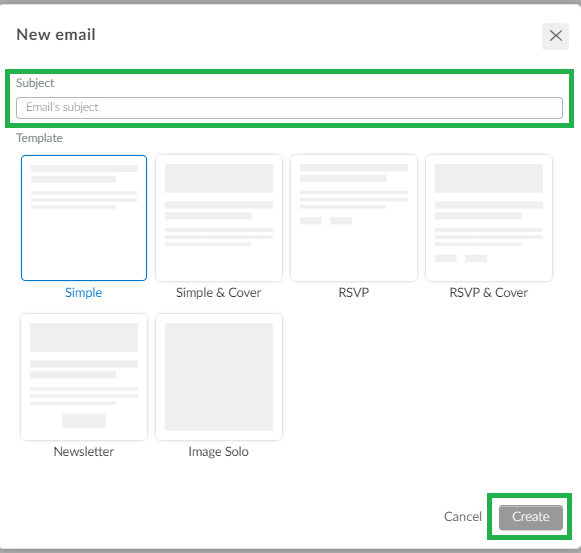Viewport: 581px width, 553px height.
Task: Click the Create button
Action: [531, 517]
